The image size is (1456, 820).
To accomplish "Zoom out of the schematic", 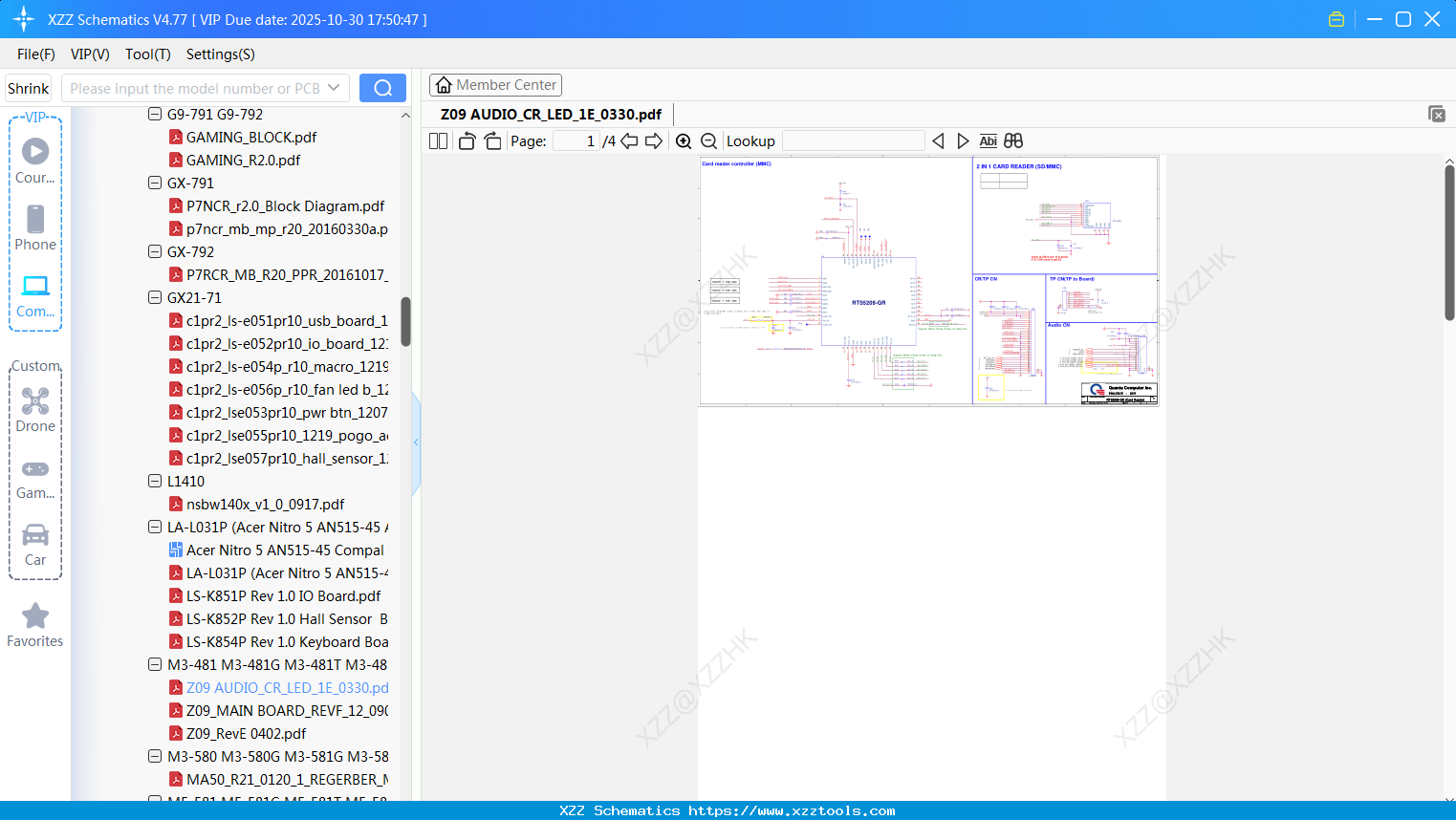I will tap(708, 140).
